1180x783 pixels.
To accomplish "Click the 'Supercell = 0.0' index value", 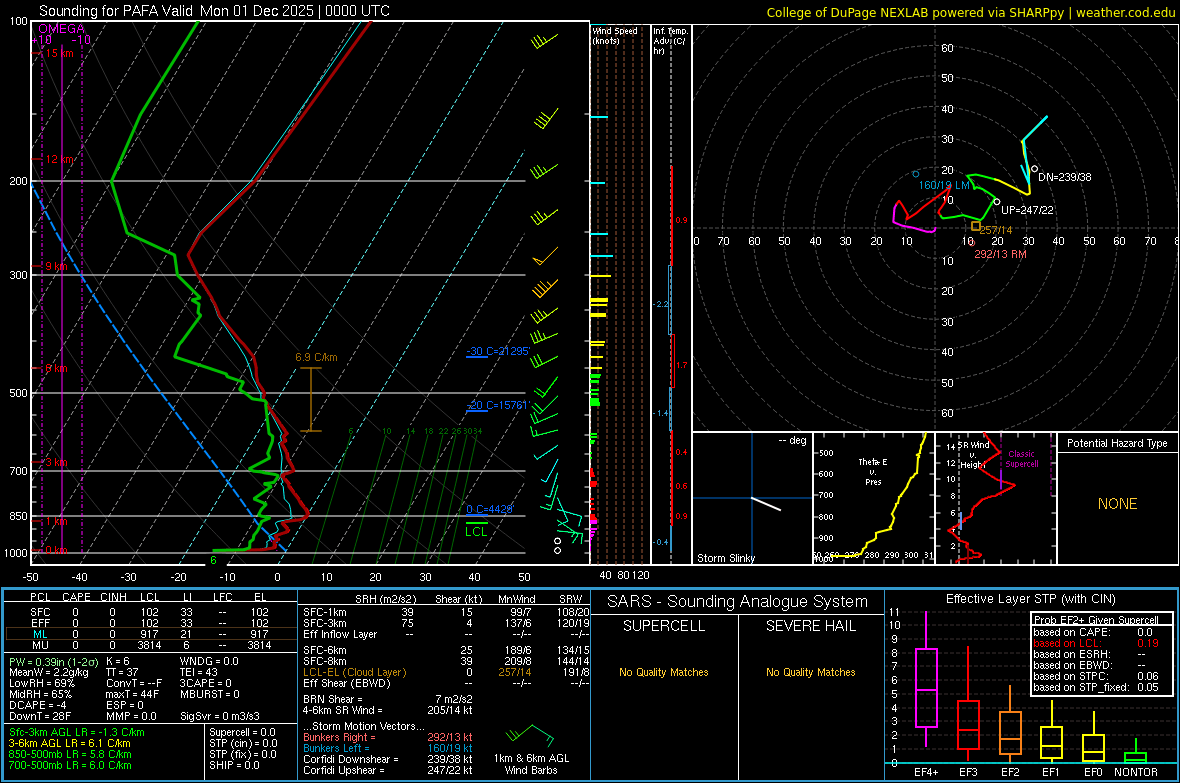I will pos(242,732).
